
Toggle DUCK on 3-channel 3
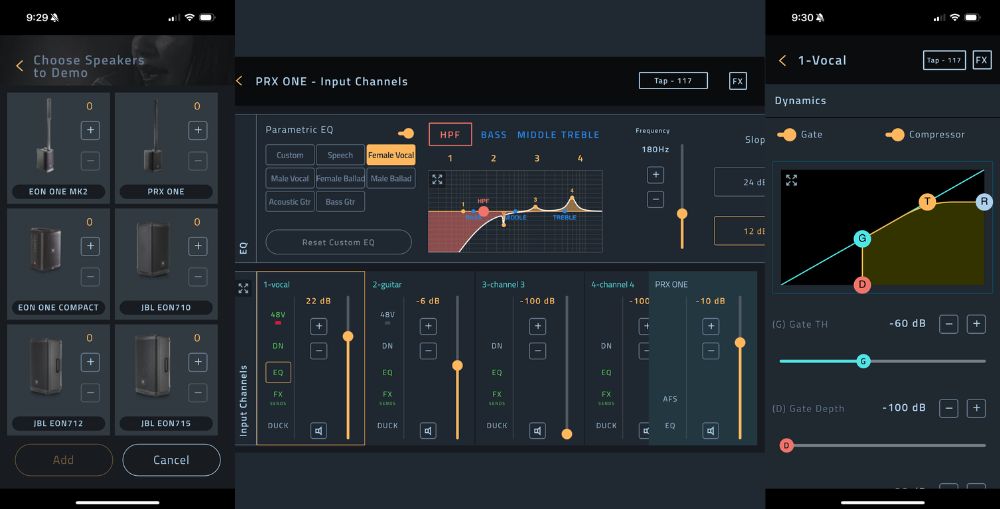[x=497, y=425]
